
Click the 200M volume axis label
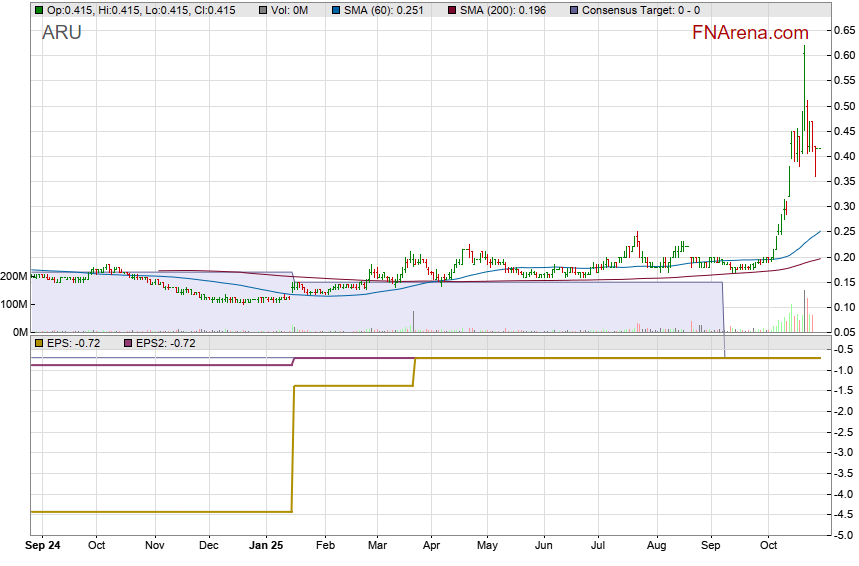[x=13, y=276]
